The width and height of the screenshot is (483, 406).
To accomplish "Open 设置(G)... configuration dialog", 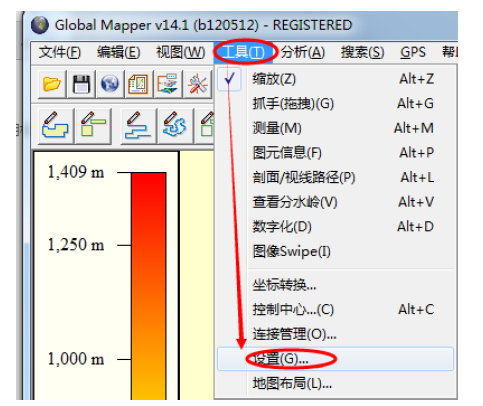I will pos(335,359).
